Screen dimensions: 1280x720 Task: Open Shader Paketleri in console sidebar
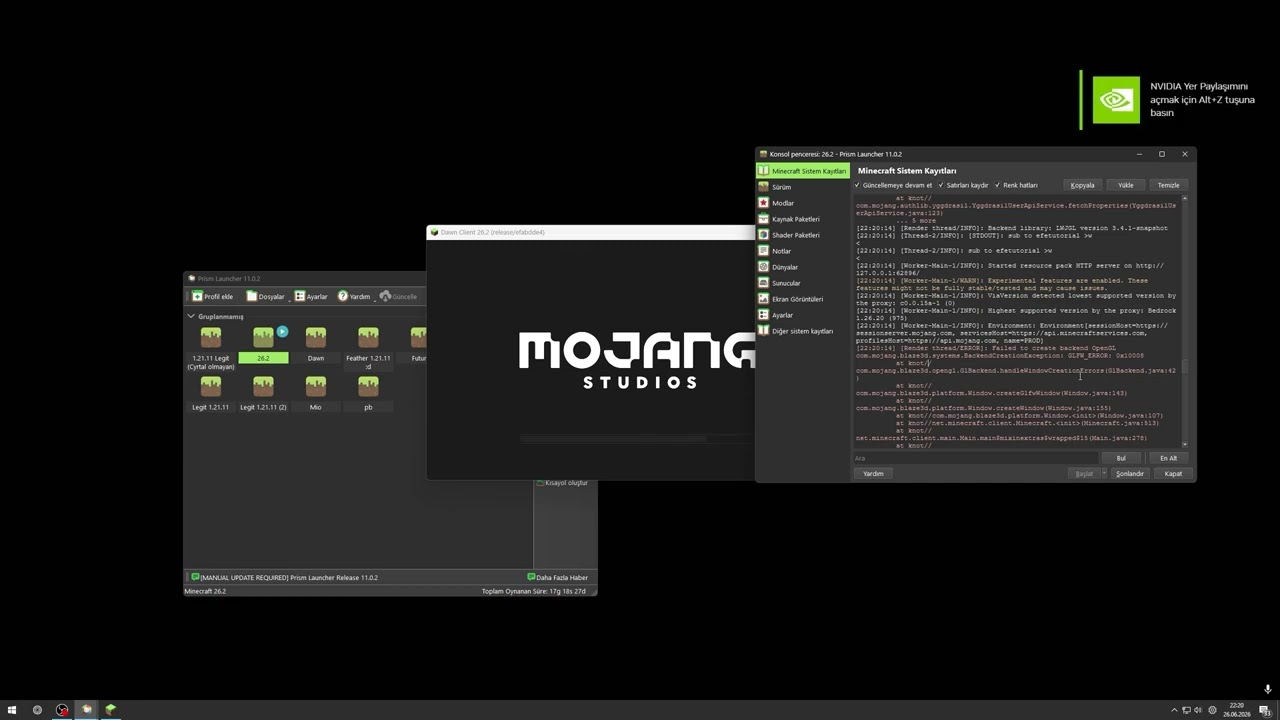pos(802,235)
